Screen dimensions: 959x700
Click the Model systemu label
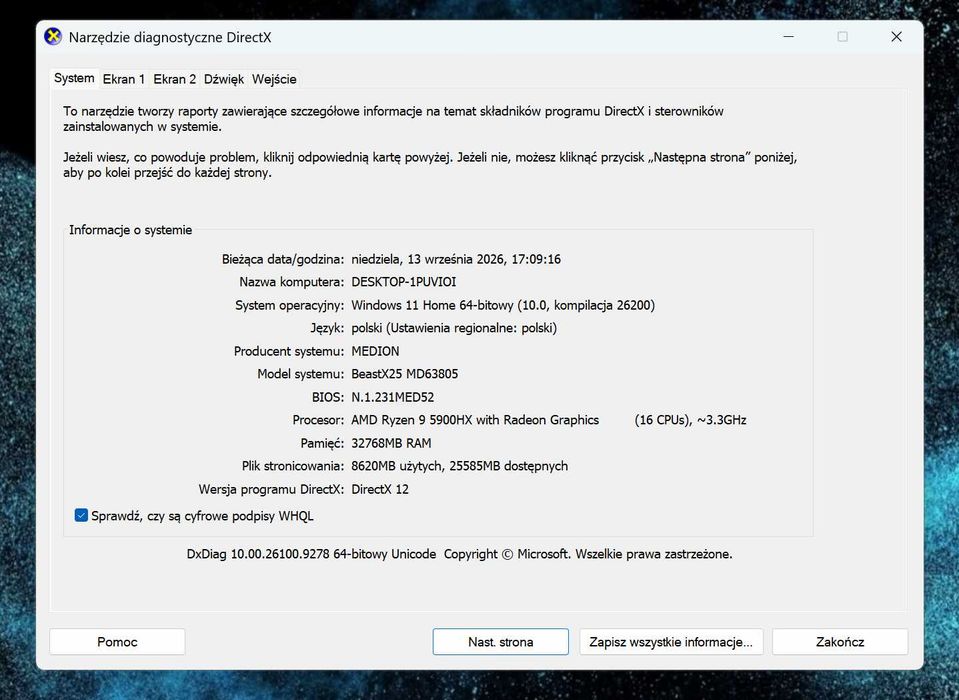point(300,374)
